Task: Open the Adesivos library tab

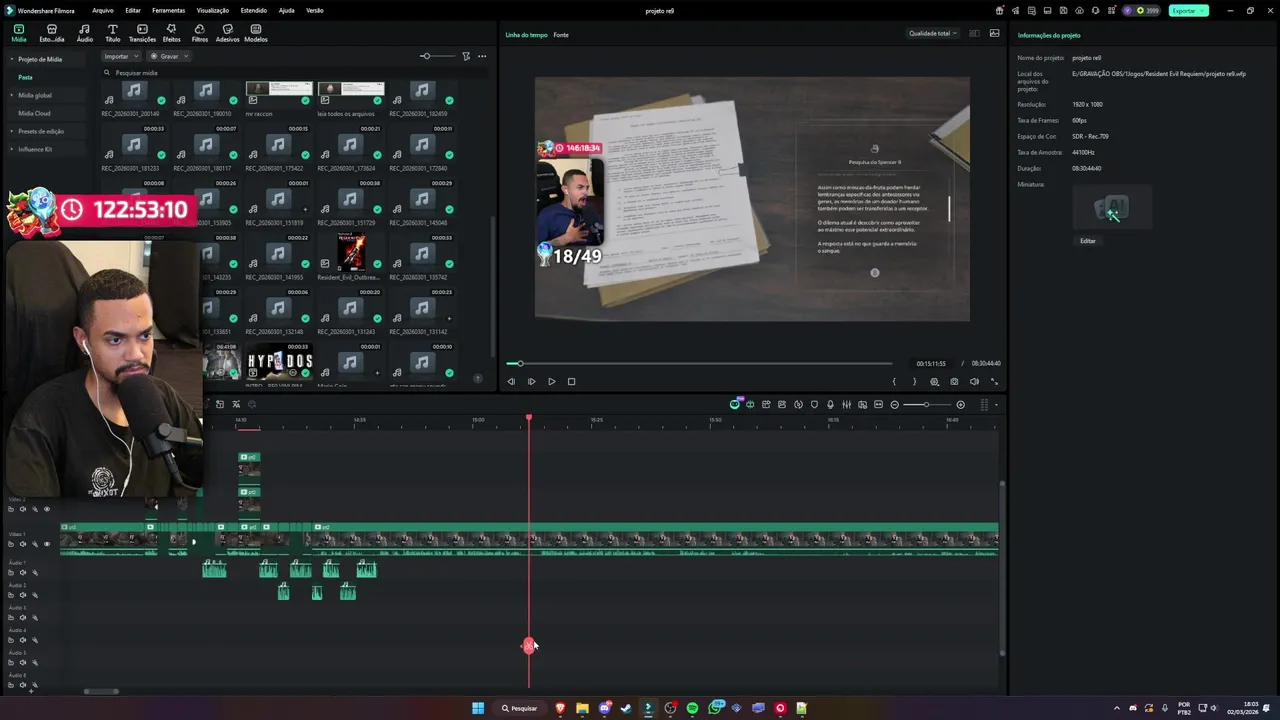Action: click(227, 33)
